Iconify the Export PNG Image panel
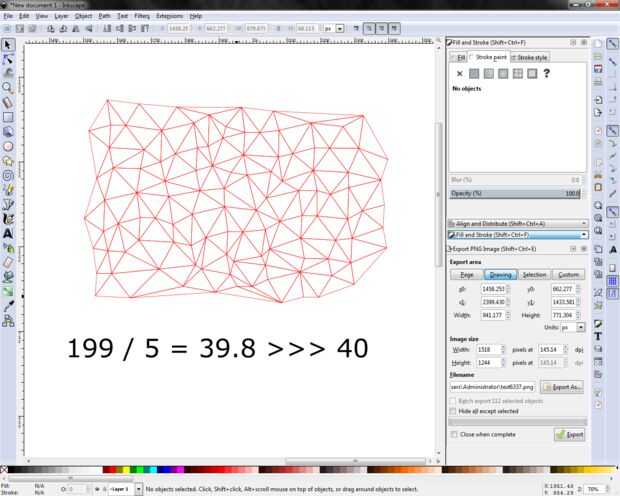Screen dimensions: 620x496 coord(573,249)
